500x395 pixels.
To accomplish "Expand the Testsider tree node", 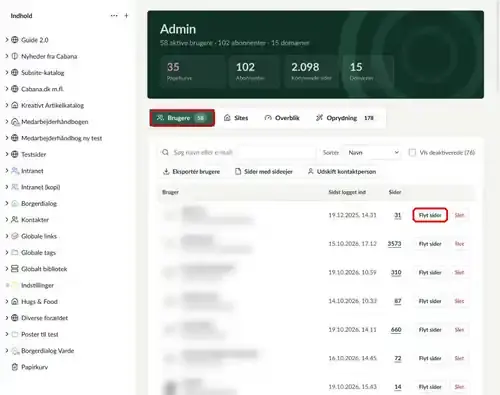I will coord(7,154).
